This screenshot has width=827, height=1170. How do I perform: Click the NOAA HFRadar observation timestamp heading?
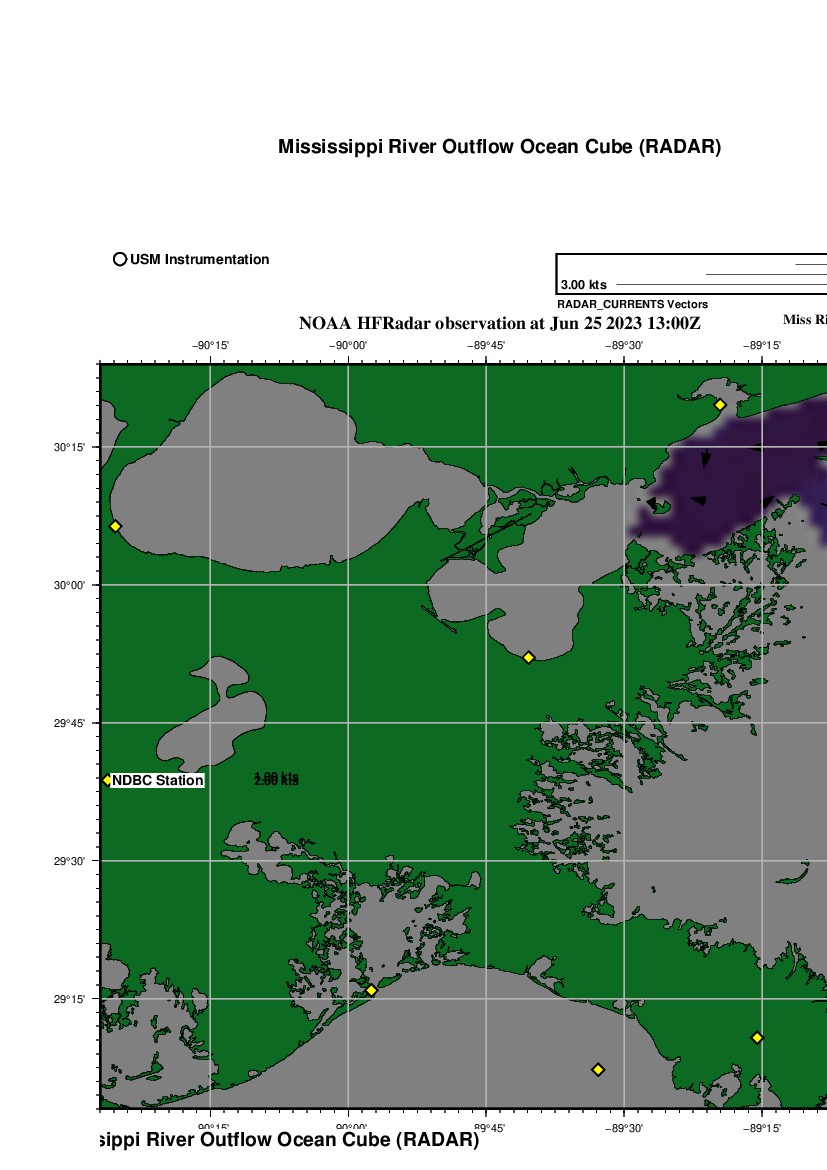point(499,323)
